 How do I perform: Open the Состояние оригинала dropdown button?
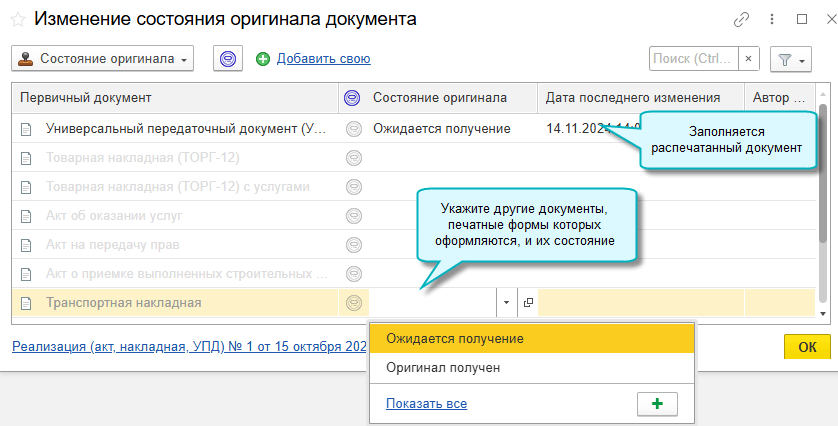coord(103,59)
